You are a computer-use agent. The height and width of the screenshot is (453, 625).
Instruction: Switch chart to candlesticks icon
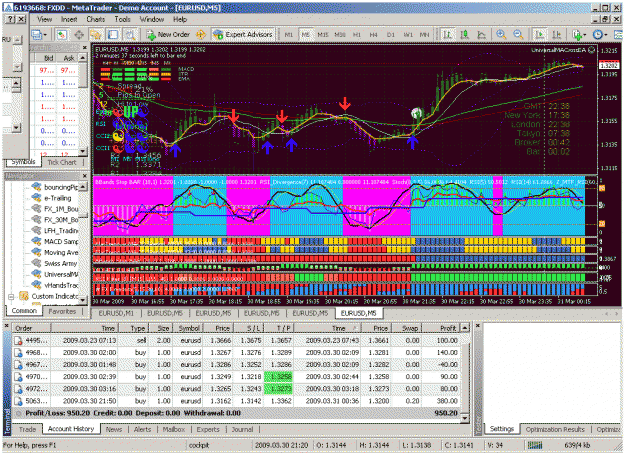[464, 35]
